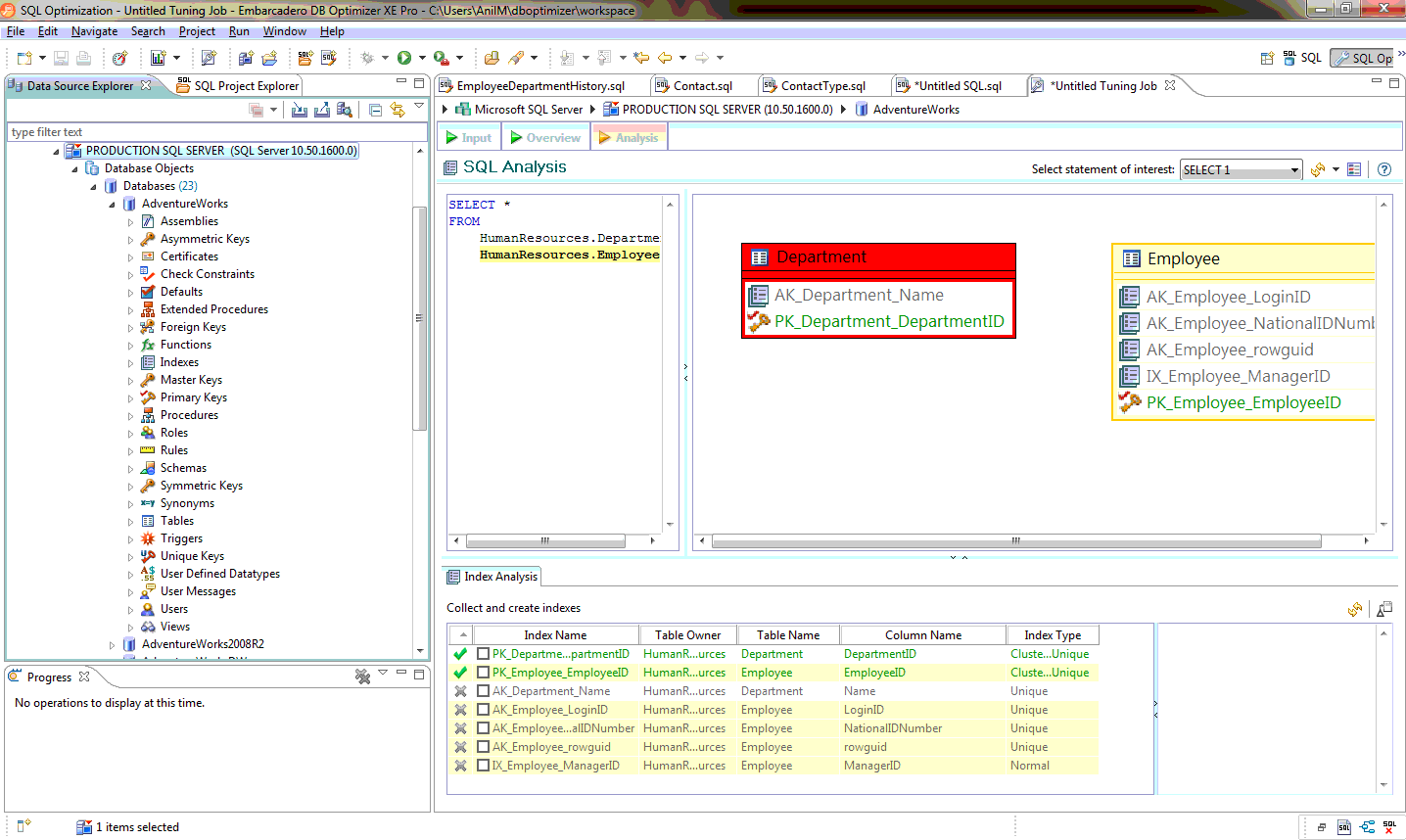Click the statement legend icon next to help
The width and height of the screenshot is (1406, 840).
click(x=1354, y=169)
